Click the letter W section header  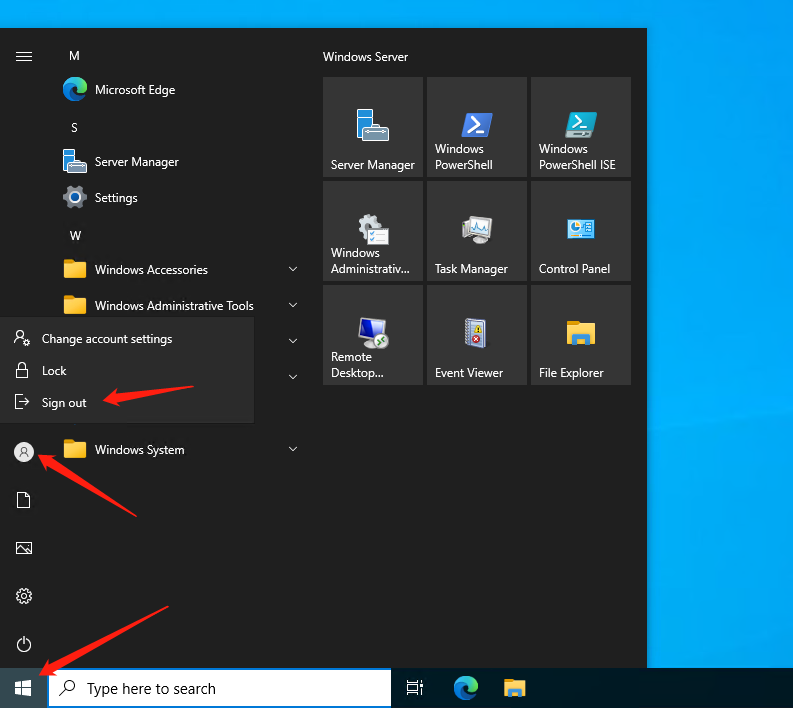pyautogui.click(x=75, y=236)
